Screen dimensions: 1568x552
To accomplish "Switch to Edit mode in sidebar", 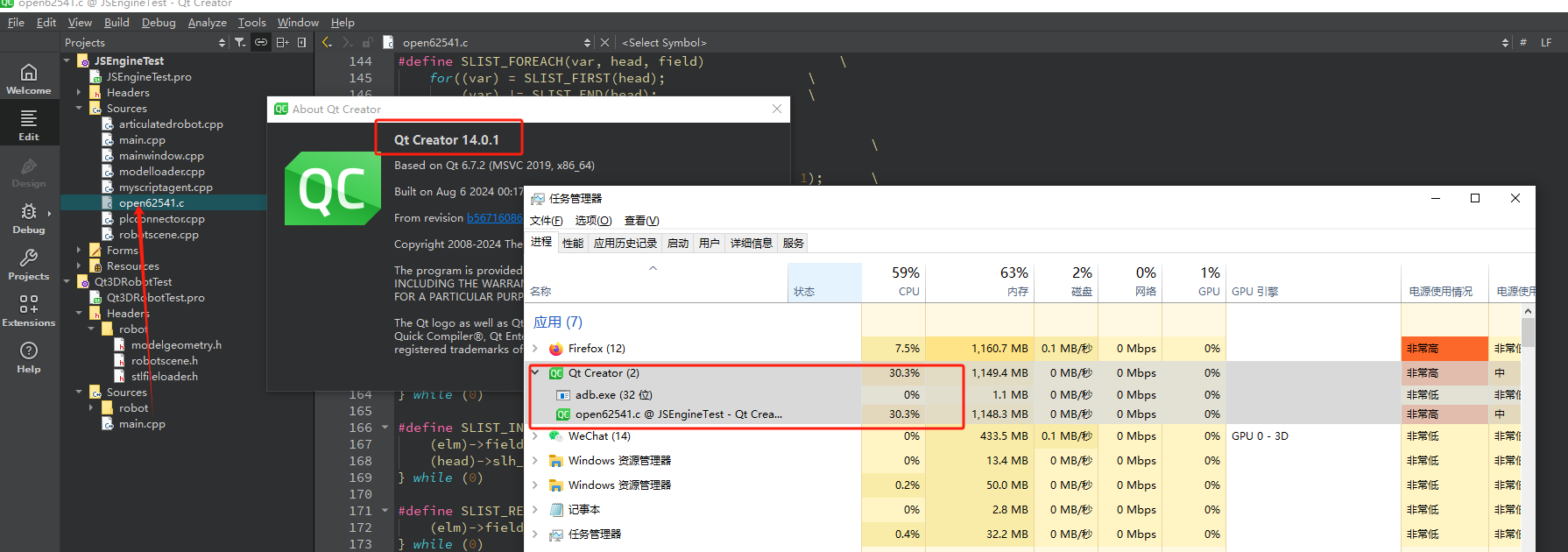I will click(x=29, y=124).
